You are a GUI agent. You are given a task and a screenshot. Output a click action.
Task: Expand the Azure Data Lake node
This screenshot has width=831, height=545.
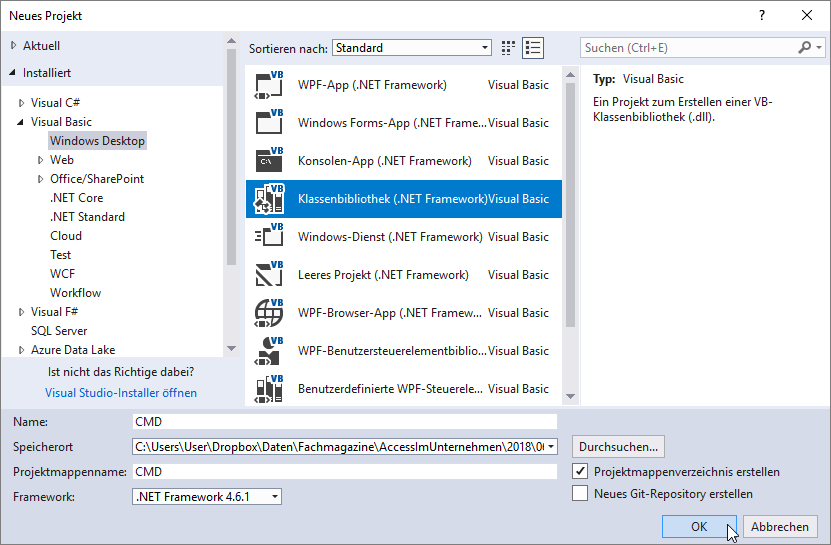coord(22,350)
